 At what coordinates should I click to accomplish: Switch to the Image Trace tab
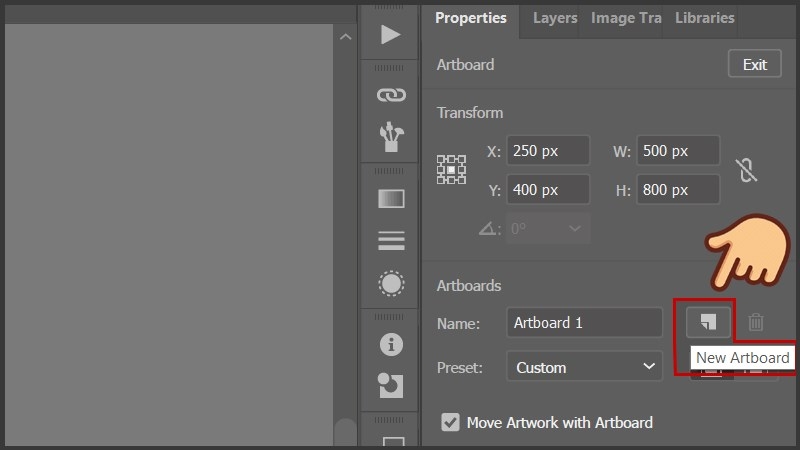tap(626, 18)
